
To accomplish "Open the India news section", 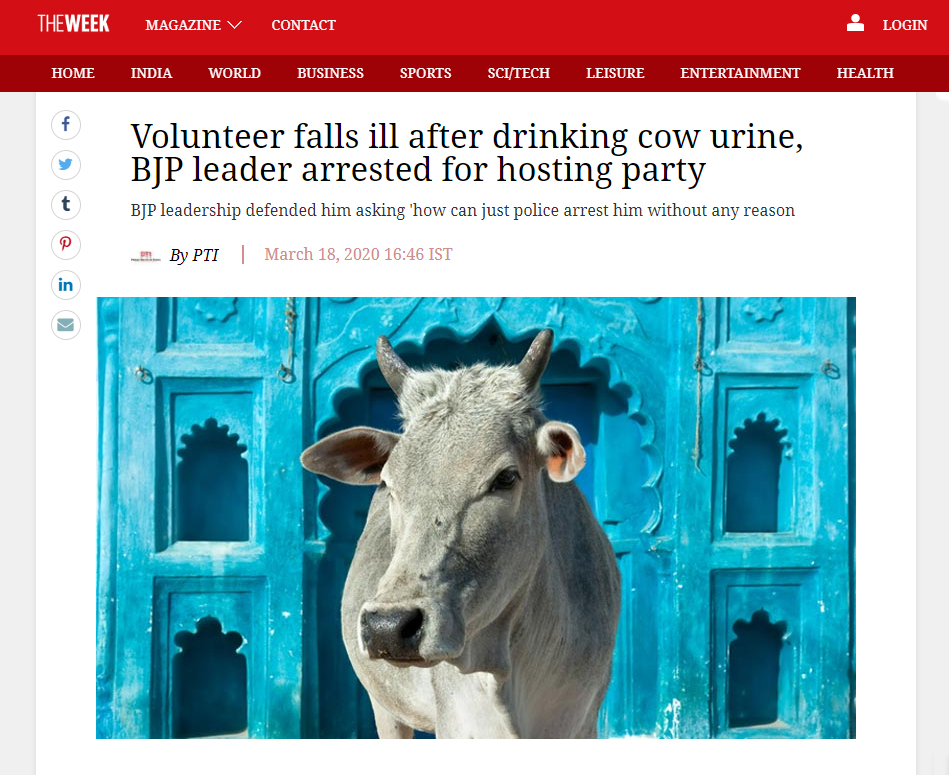I will (x=151, y=73).
